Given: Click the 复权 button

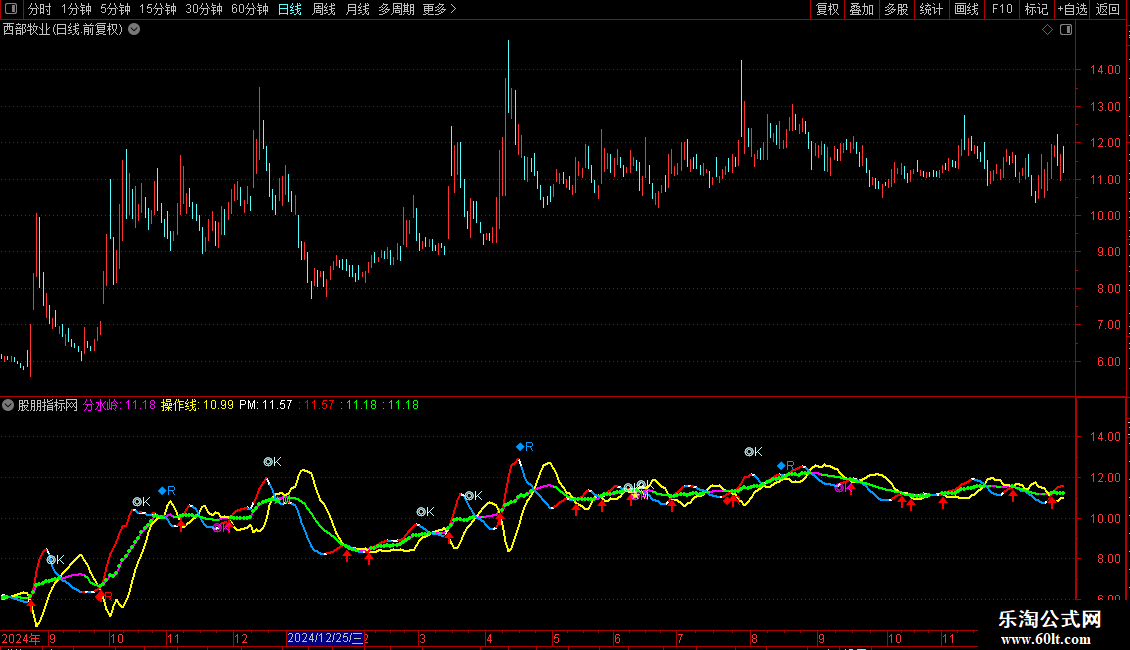Looking at the screenshot, I should [x=827, y=9].
